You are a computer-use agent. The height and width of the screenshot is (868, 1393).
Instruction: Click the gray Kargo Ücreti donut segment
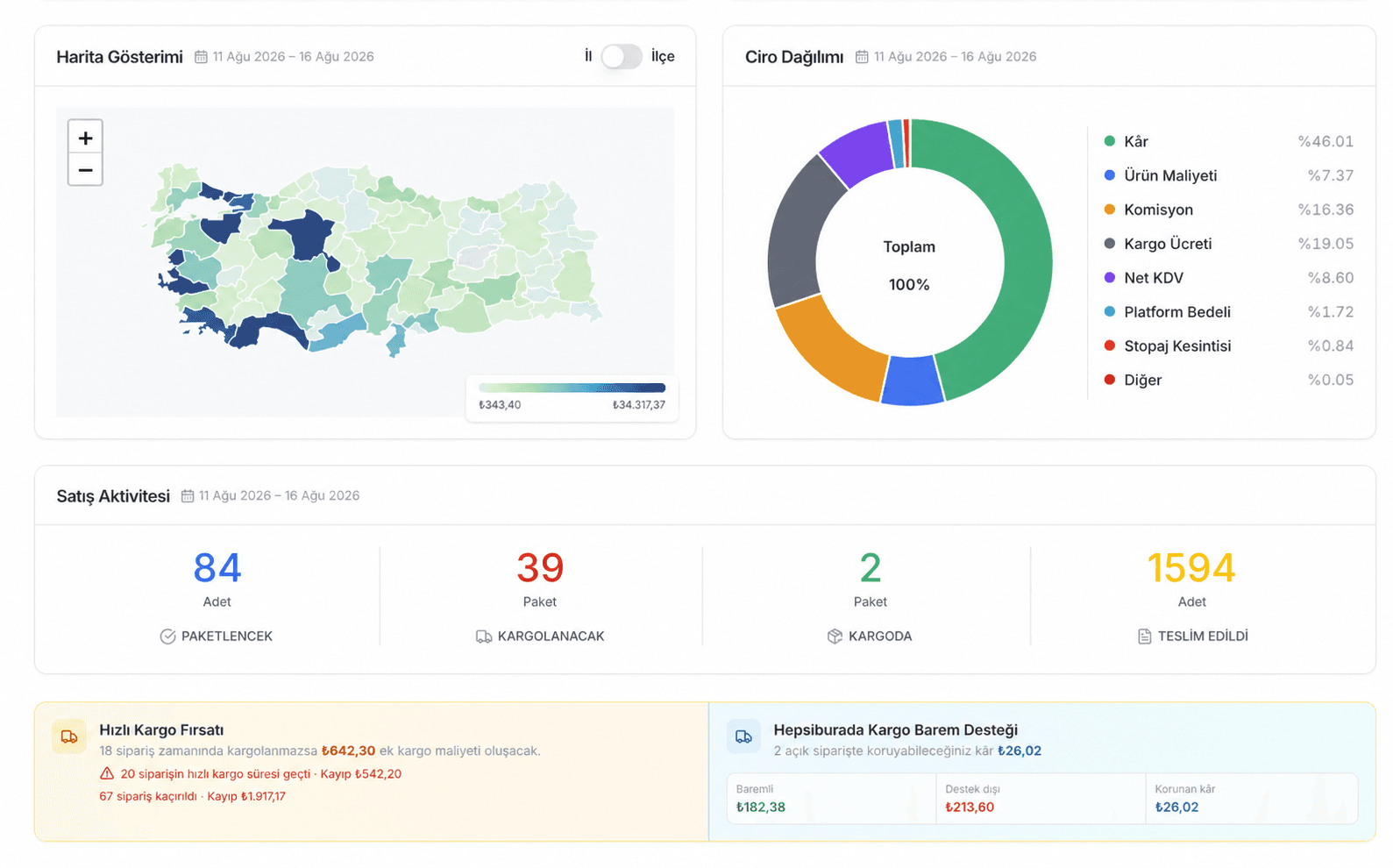[x=796, y=232]
